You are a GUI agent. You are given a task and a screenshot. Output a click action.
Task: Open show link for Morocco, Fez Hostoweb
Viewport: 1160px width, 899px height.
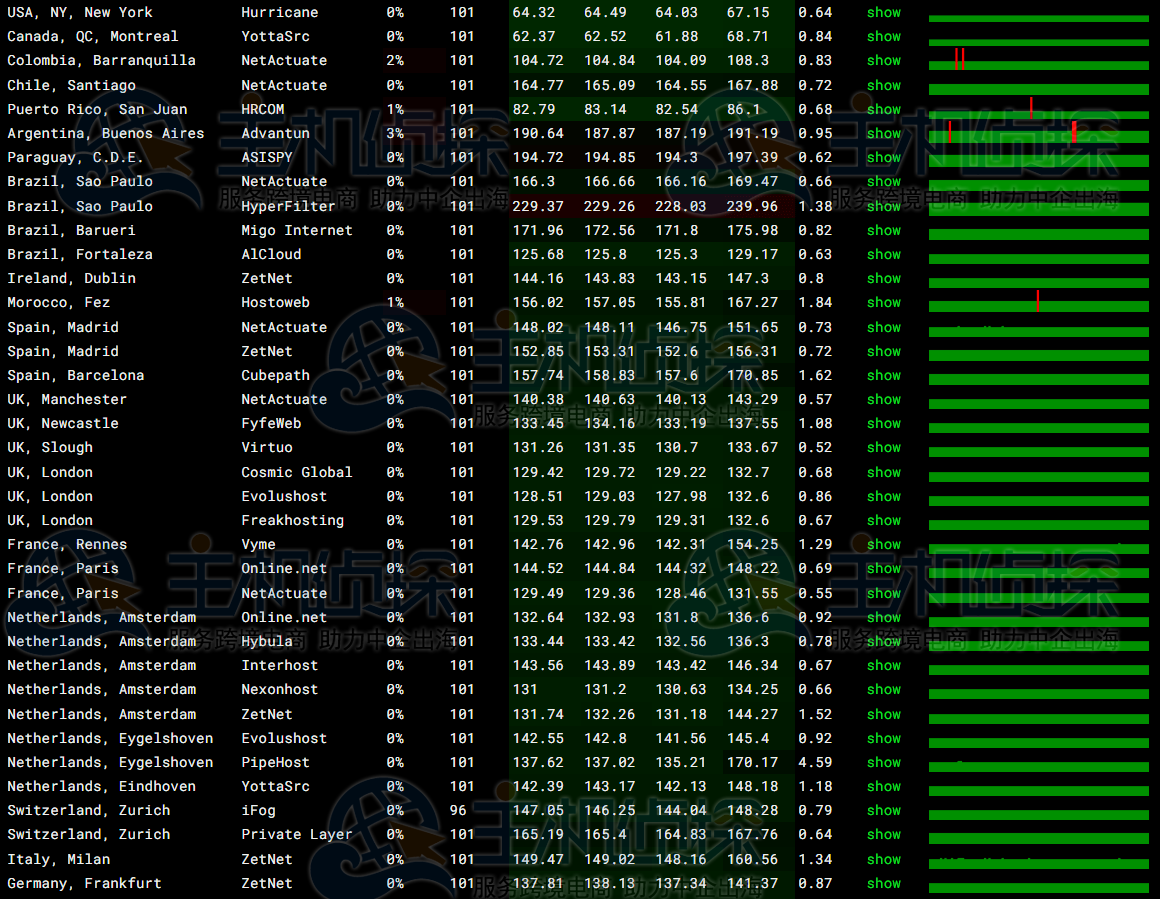click(x=883, y=303)
